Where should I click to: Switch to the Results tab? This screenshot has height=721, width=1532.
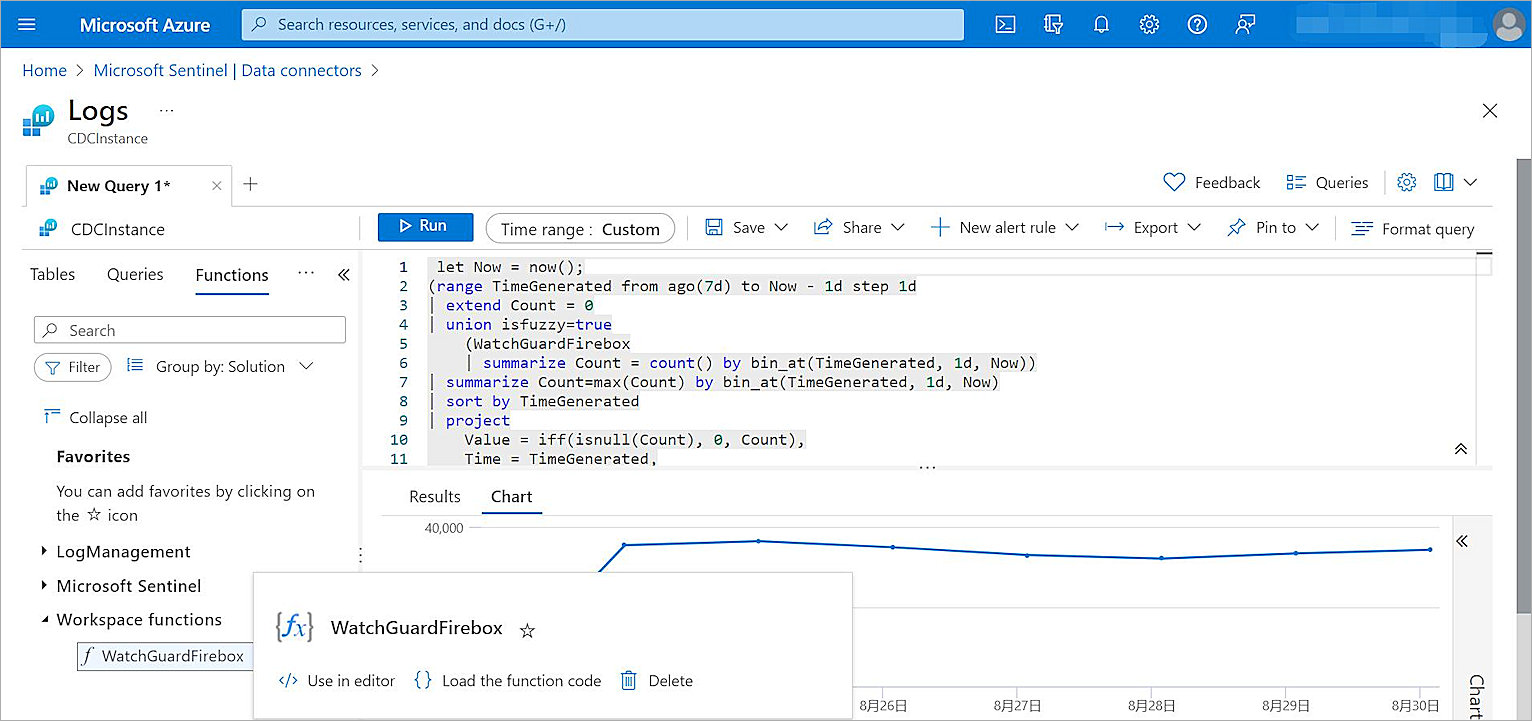[435, 496]
